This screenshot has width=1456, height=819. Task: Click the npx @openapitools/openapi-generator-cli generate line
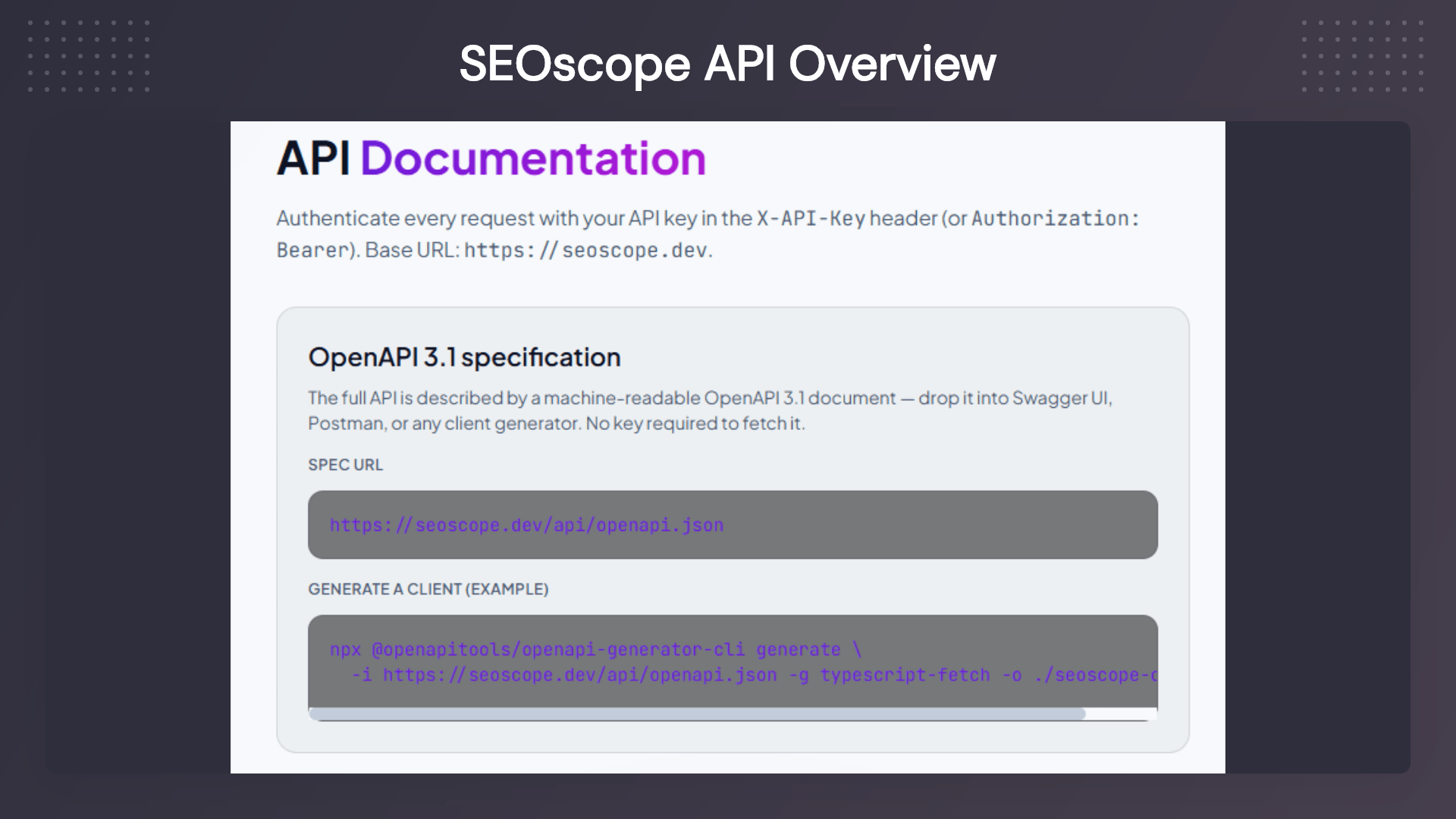pyautogui.click(x=595, y=649)
